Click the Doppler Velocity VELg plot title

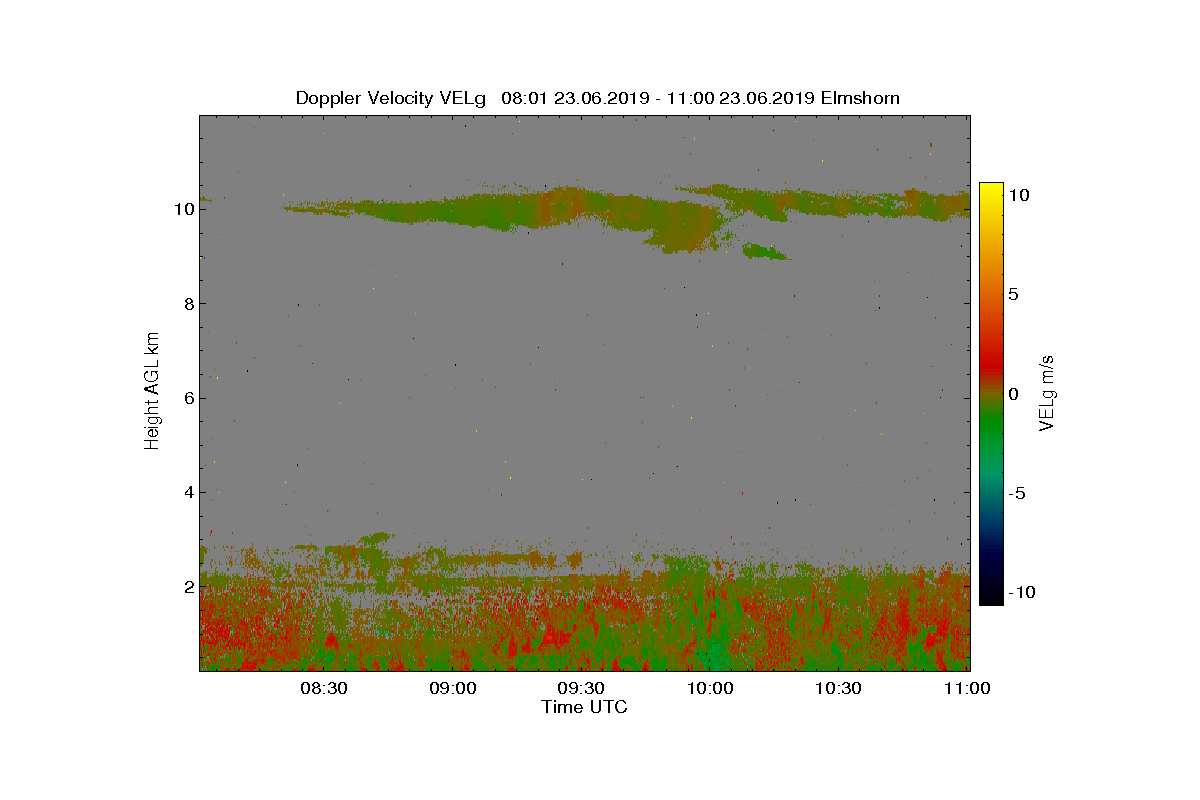click(x=597, y=98)
